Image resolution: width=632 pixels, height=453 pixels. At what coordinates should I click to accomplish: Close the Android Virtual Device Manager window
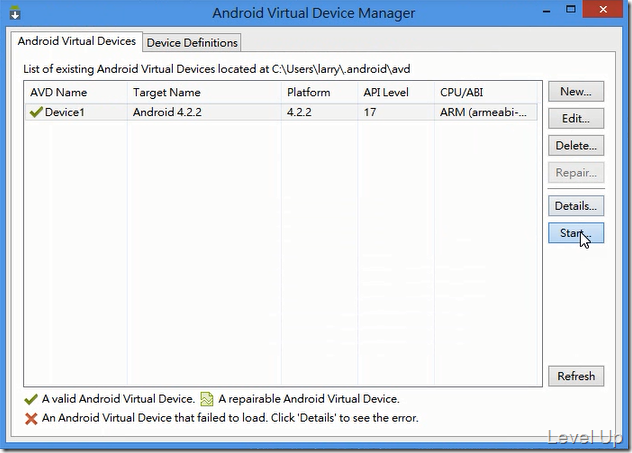[603, 10]
